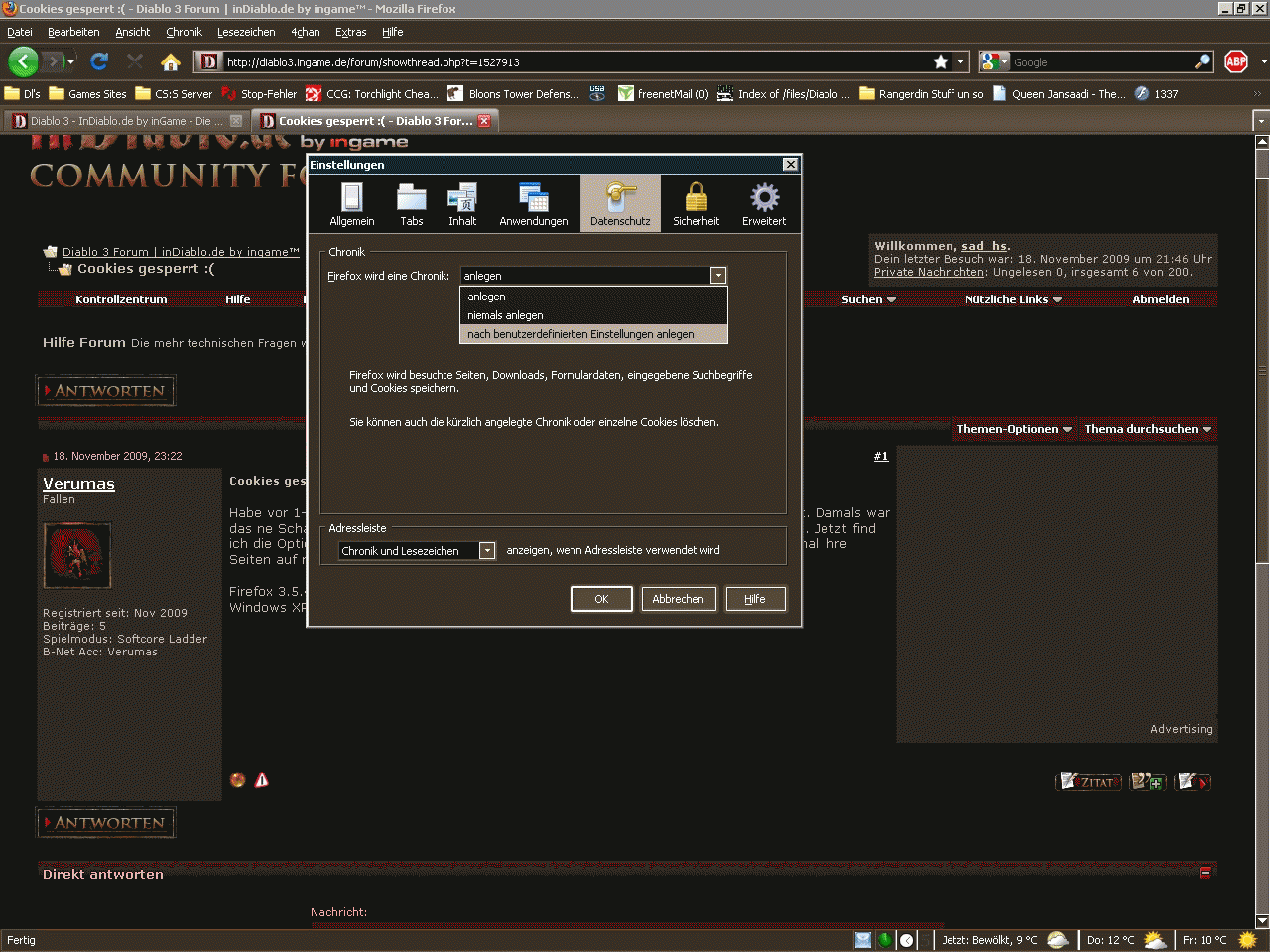Viewport: 1270px width, 952px height.
Task: Click the Verumas username link
Action: point(78,484)
